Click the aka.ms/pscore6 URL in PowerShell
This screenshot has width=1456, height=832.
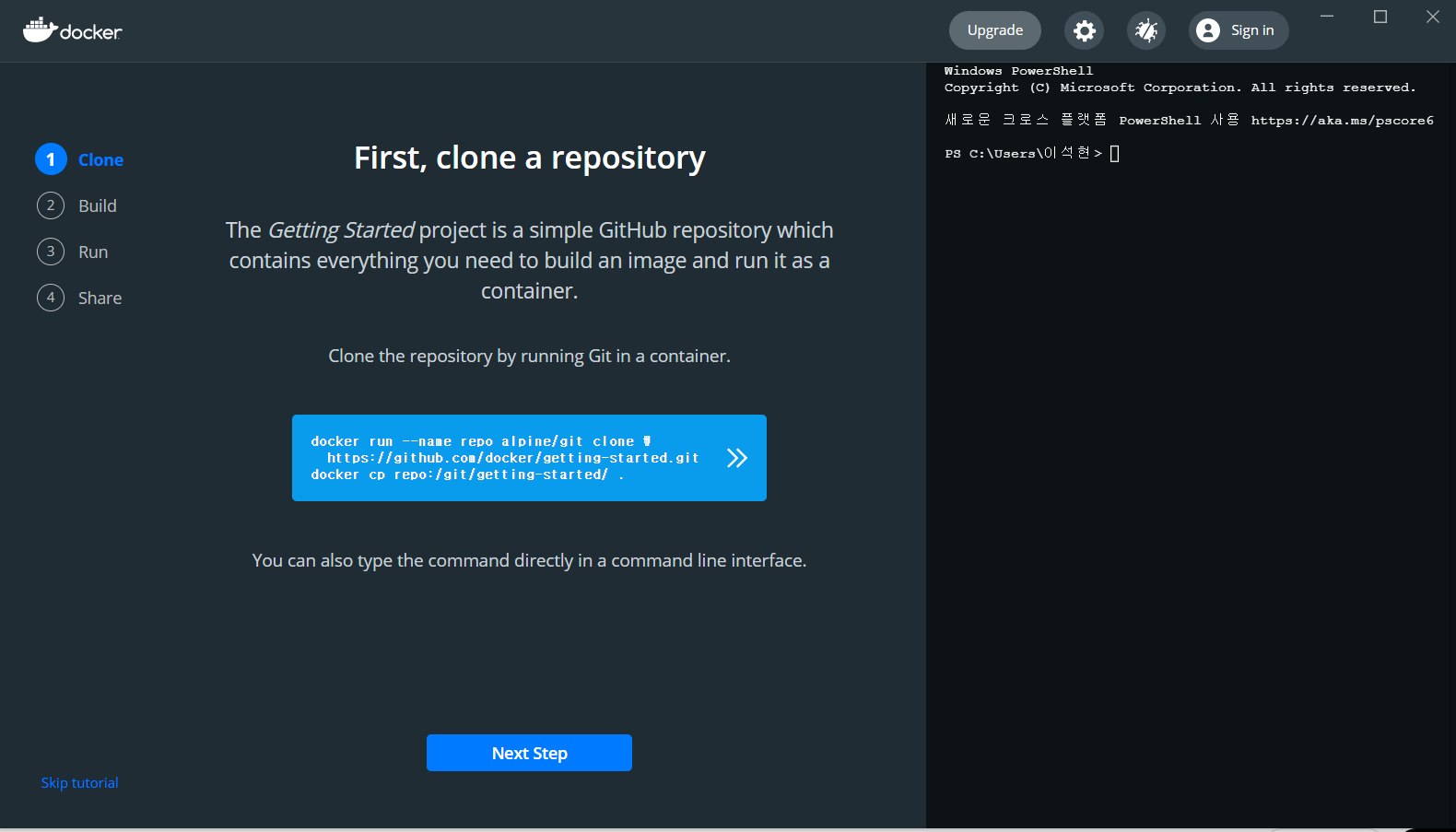(x=1342, y=121)
